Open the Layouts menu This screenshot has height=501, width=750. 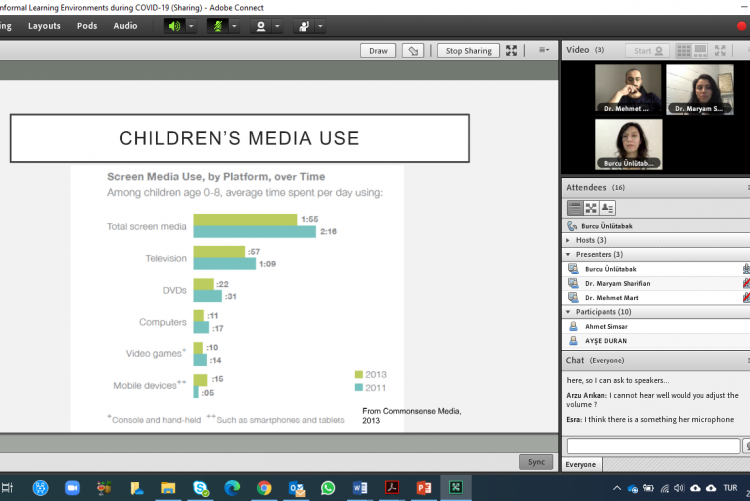pos(44,26)
